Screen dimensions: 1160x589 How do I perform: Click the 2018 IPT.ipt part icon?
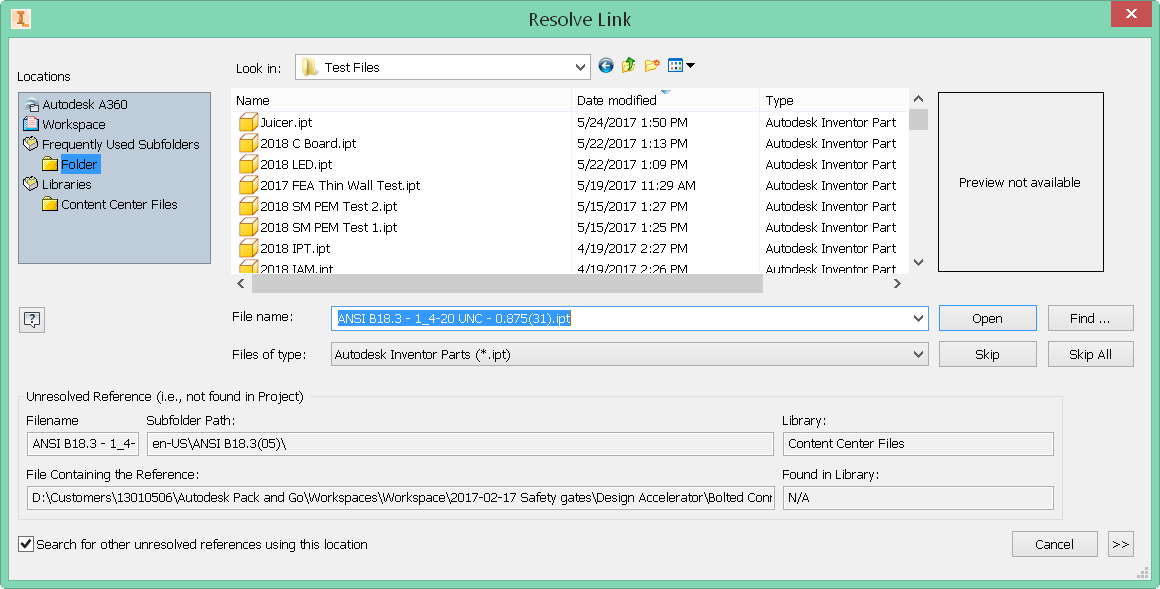click(x=248, y=249)
